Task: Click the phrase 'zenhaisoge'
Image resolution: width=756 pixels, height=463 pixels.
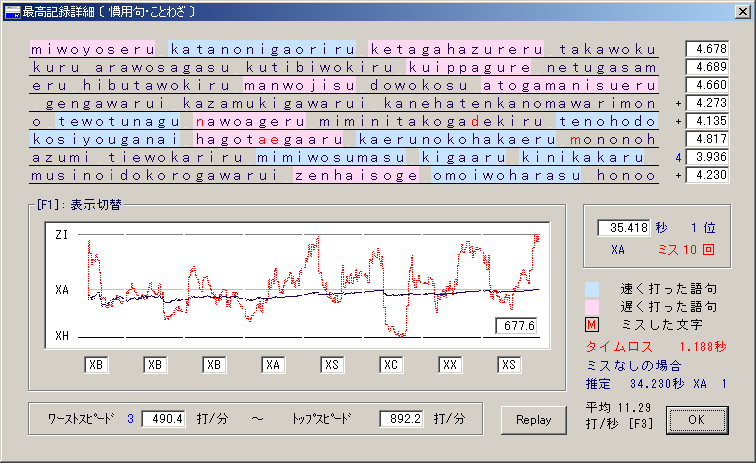Action: 356,176
